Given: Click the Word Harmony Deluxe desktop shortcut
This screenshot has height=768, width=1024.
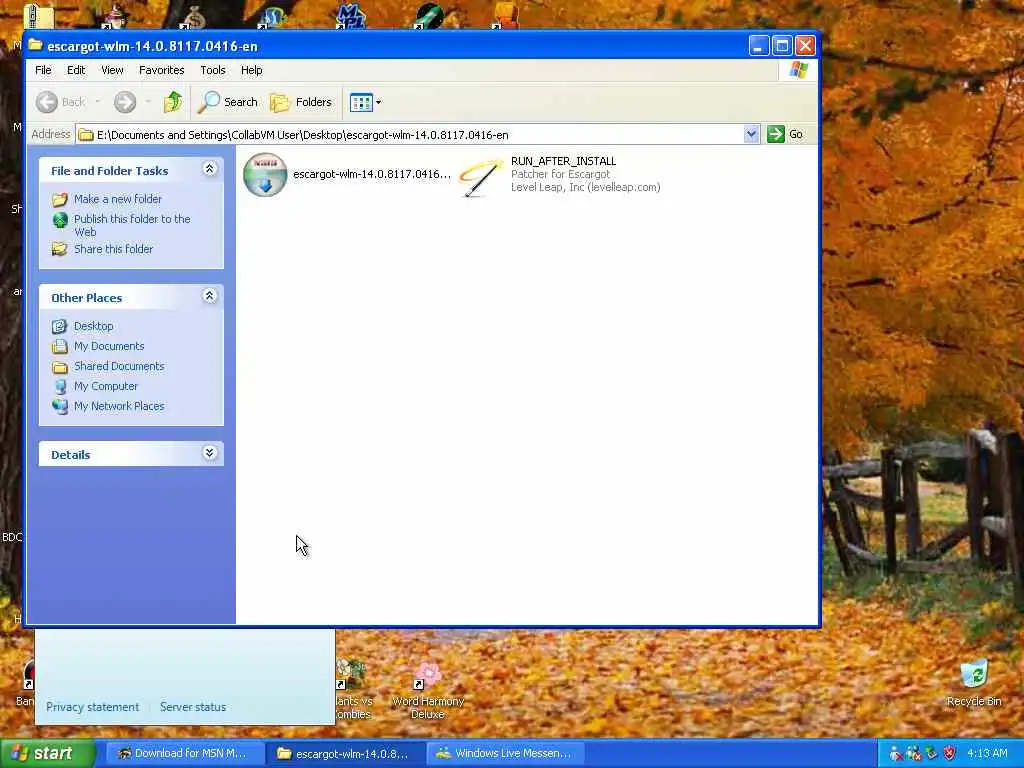Looking at the screenshot, I should point(428,691).
